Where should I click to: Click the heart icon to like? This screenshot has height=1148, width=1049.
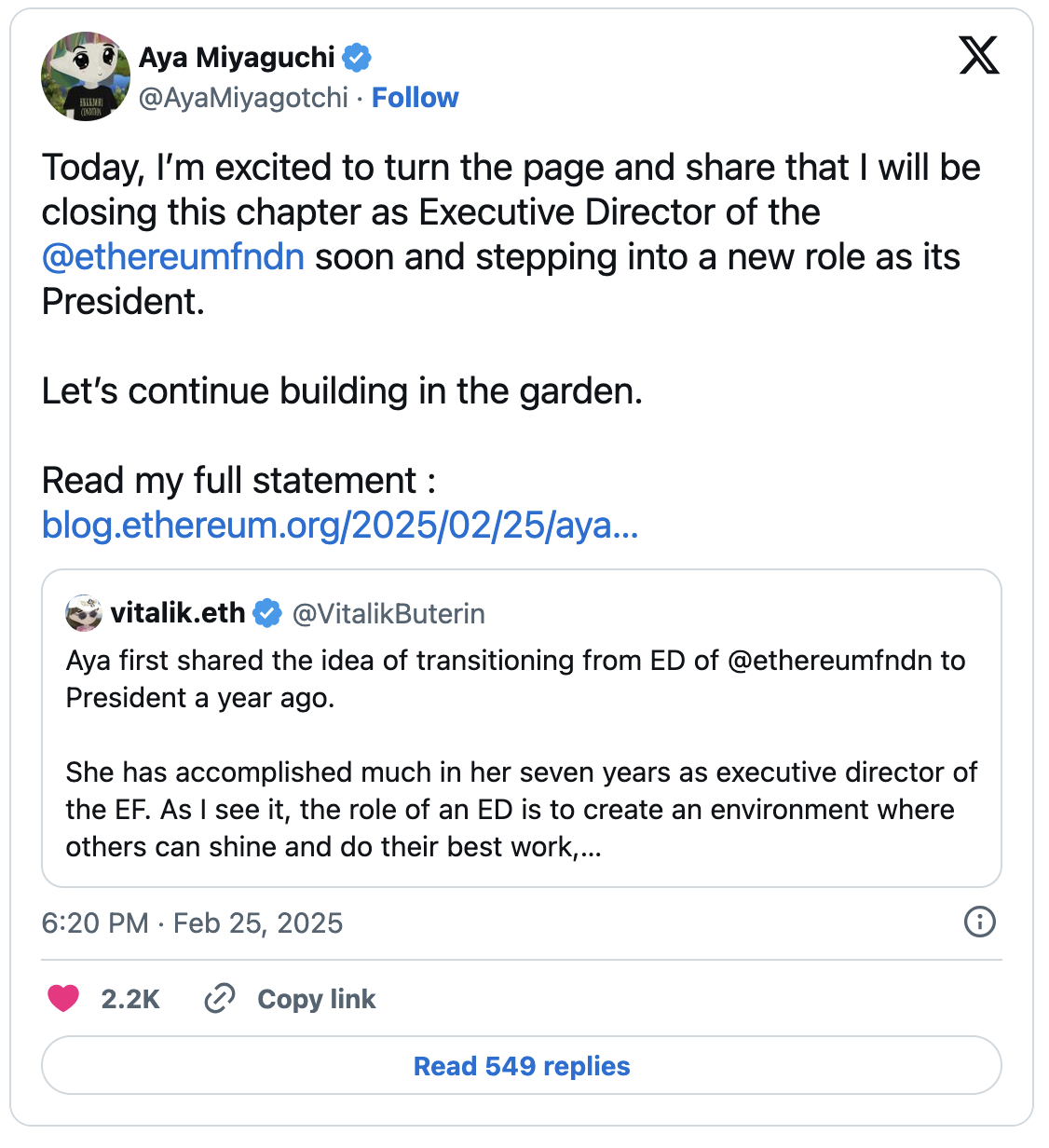[64, 998]
